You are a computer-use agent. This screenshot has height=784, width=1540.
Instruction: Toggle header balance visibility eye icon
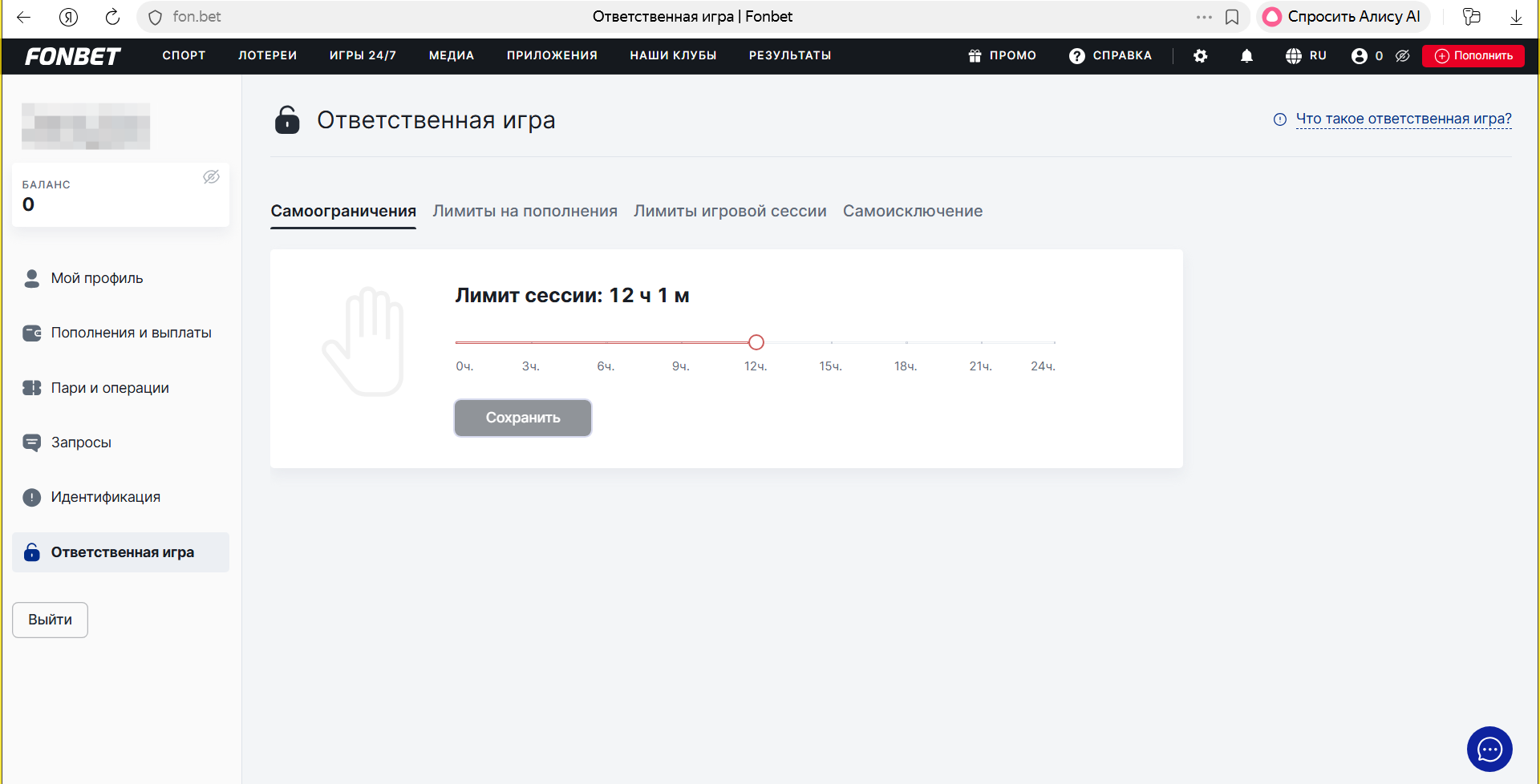1402,56
